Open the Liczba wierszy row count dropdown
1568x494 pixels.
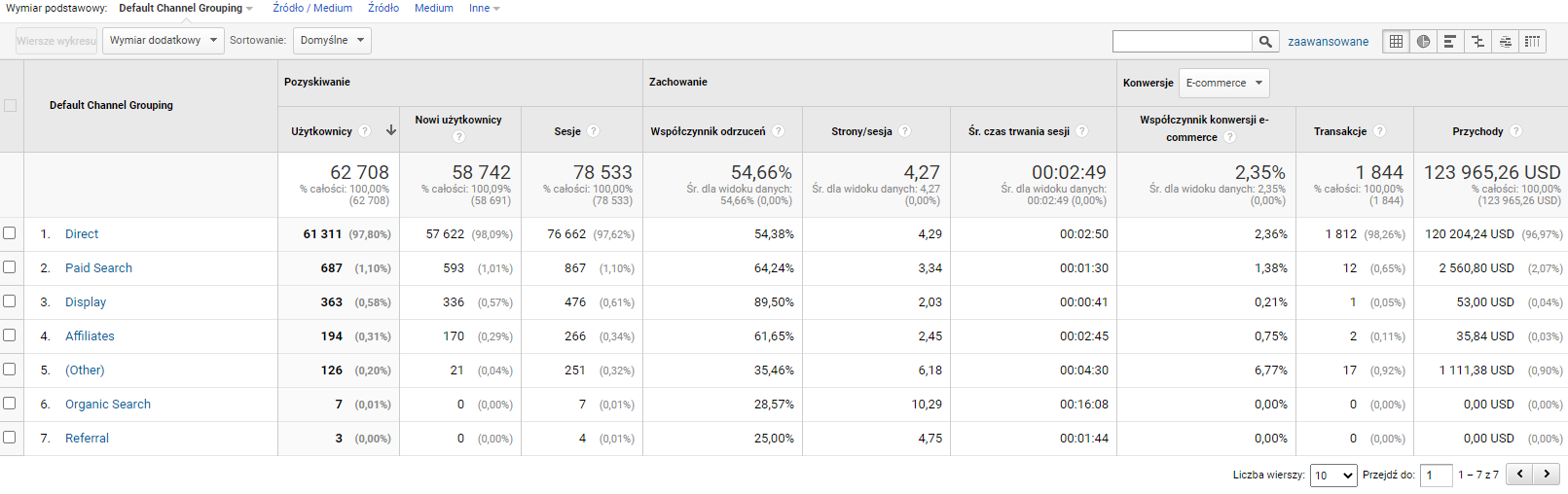pyautogui.click(x=1333, y=476)
